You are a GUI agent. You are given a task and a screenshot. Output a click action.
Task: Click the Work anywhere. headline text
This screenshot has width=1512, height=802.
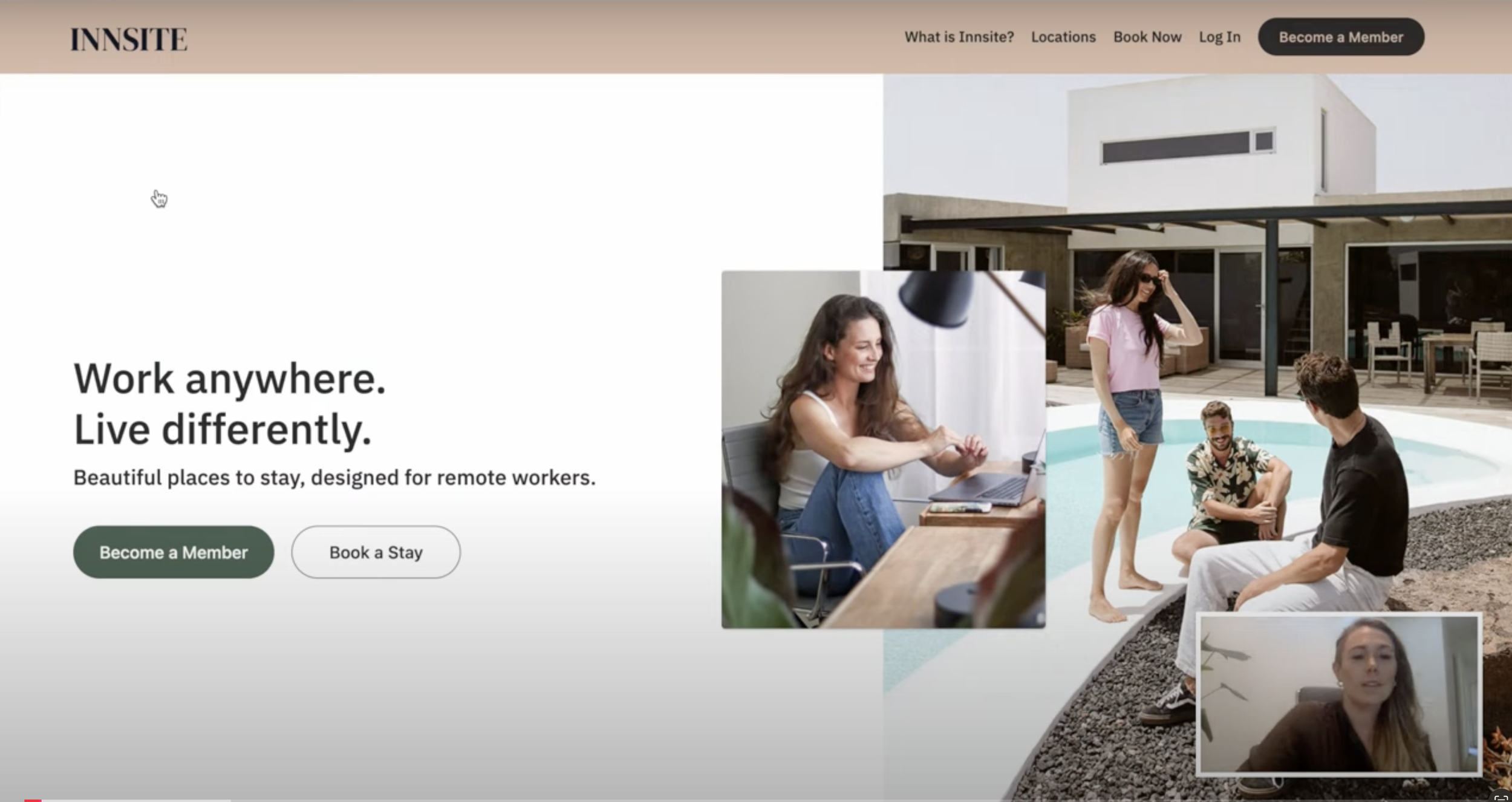coord(229,379)
